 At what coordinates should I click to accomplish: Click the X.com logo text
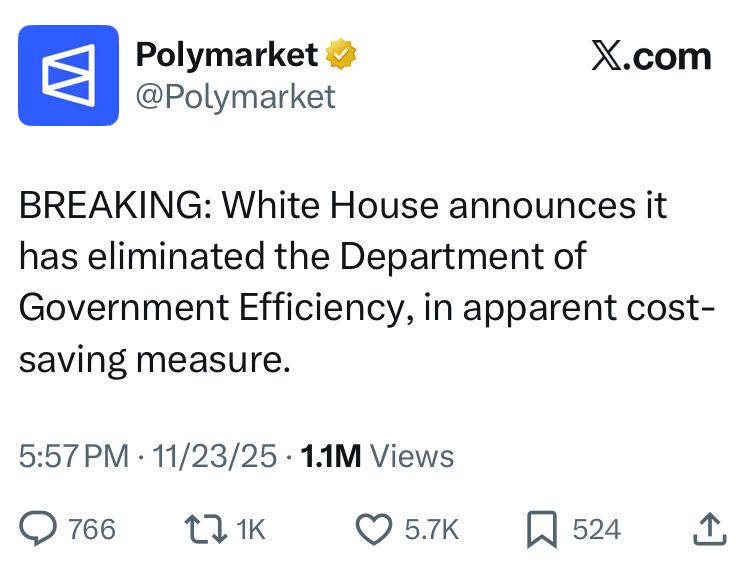pyautogui.click(x=651, y=56)
